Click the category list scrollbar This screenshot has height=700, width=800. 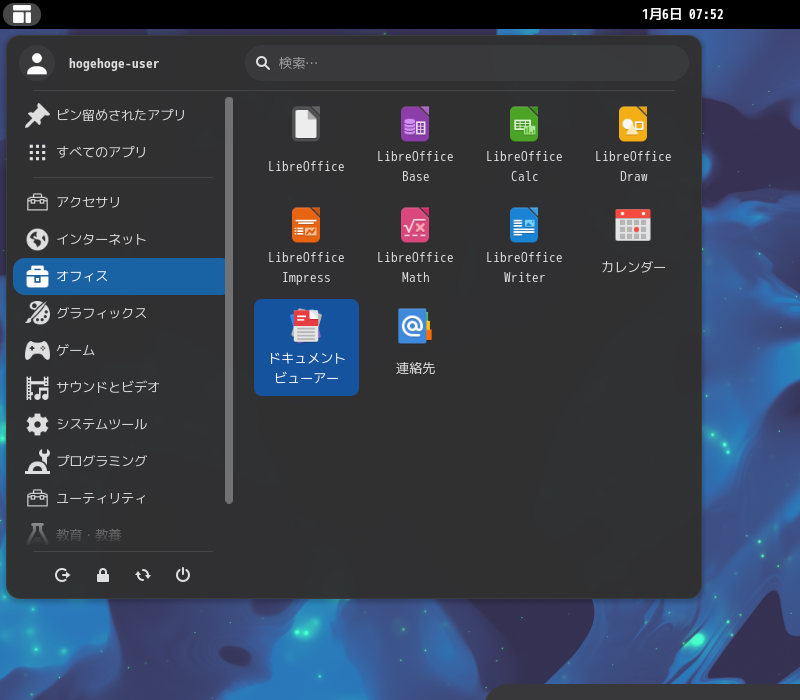229,301
